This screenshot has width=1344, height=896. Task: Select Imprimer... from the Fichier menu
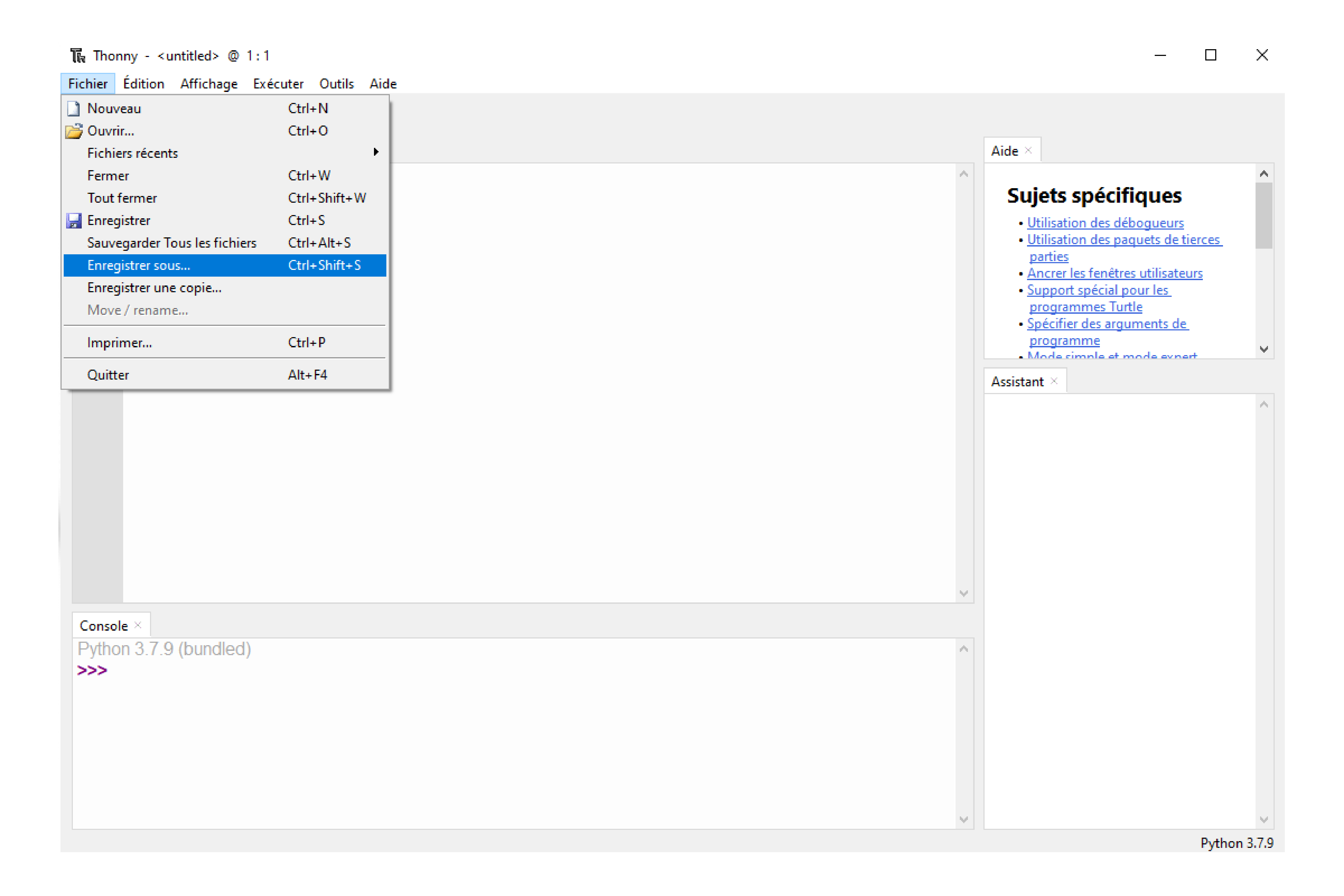tap(119, 342)
